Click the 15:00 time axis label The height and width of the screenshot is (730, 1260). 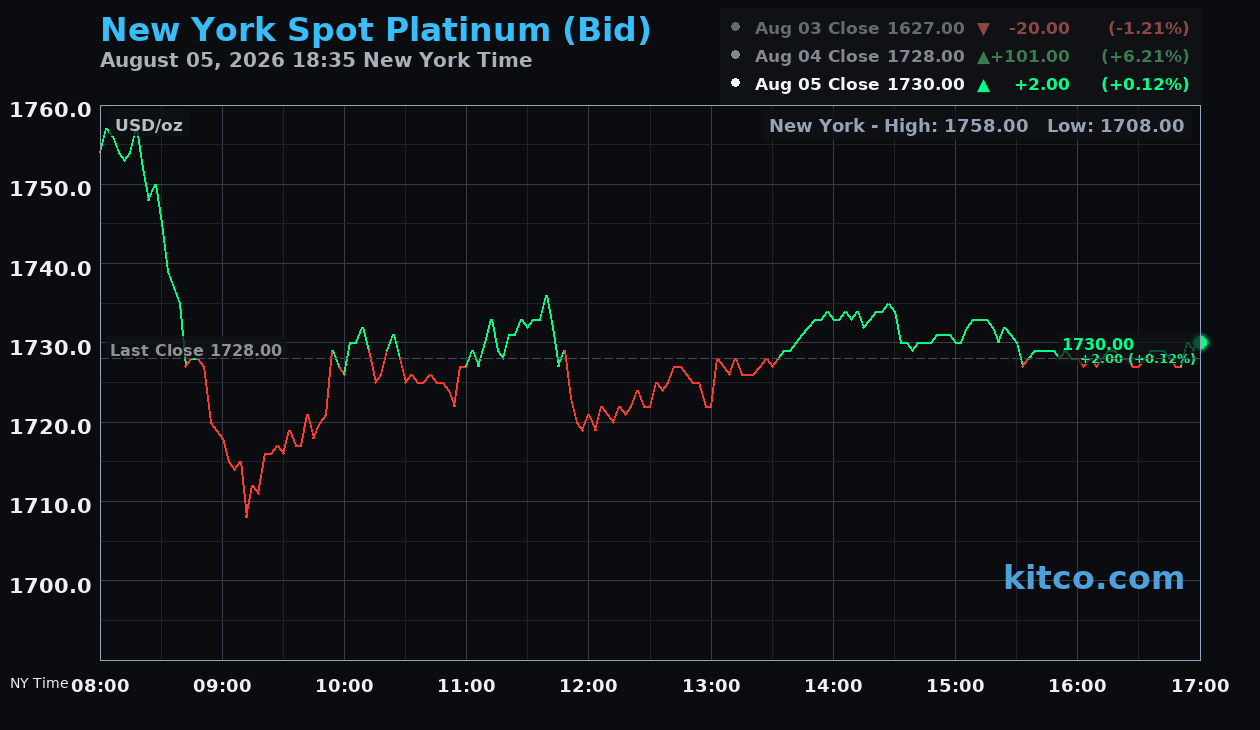(x=956, y=686)
